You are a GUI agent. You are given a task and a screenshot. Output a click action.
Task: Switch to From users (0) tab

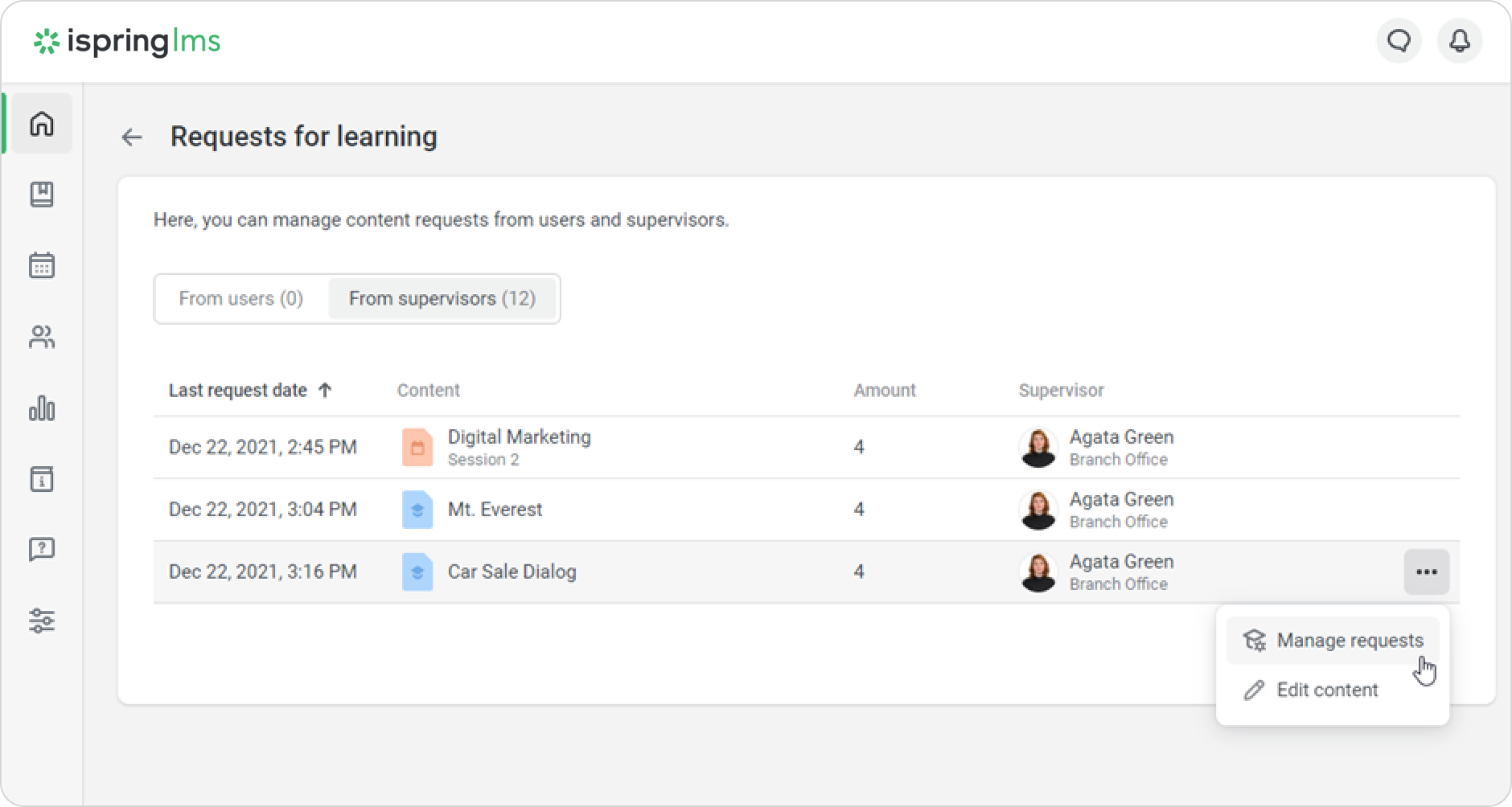[240, 299]
